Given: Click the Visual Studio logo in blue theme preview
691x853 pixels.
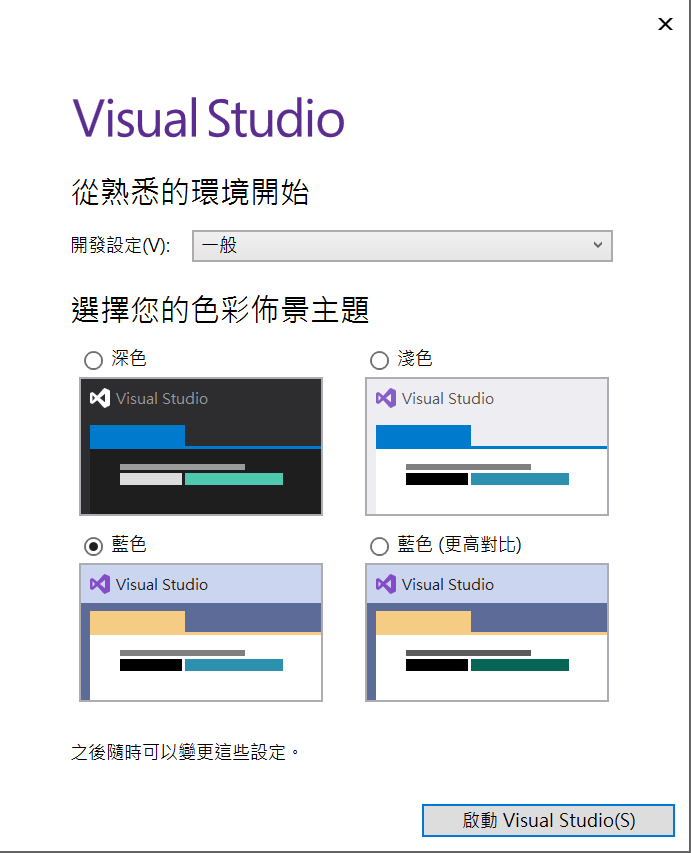Looking at the screenshot, I should [99, 584].
